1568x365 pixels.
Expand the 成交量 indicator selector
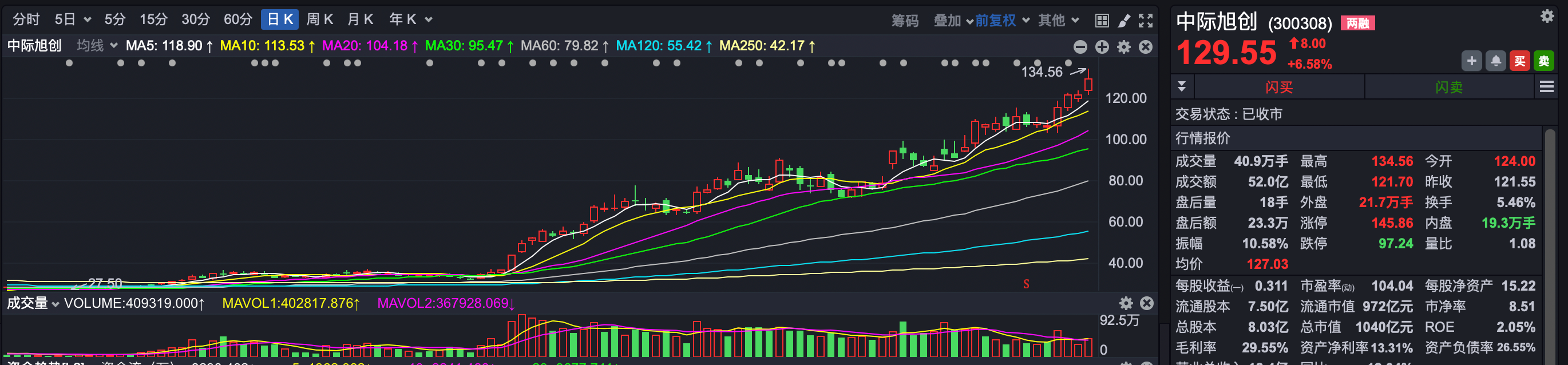[x=33, y=303]
